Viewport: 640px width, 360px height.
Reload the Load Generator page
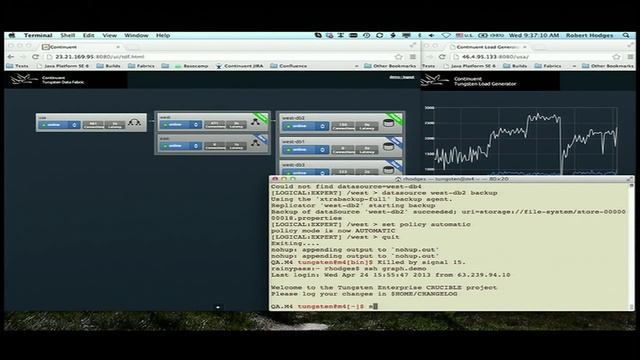pyautogui.click(x=442, y=57)
